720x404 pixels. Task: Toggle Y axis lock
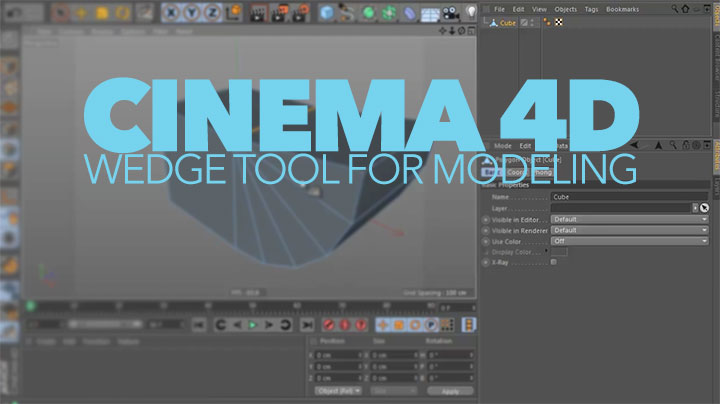point(192,12)
